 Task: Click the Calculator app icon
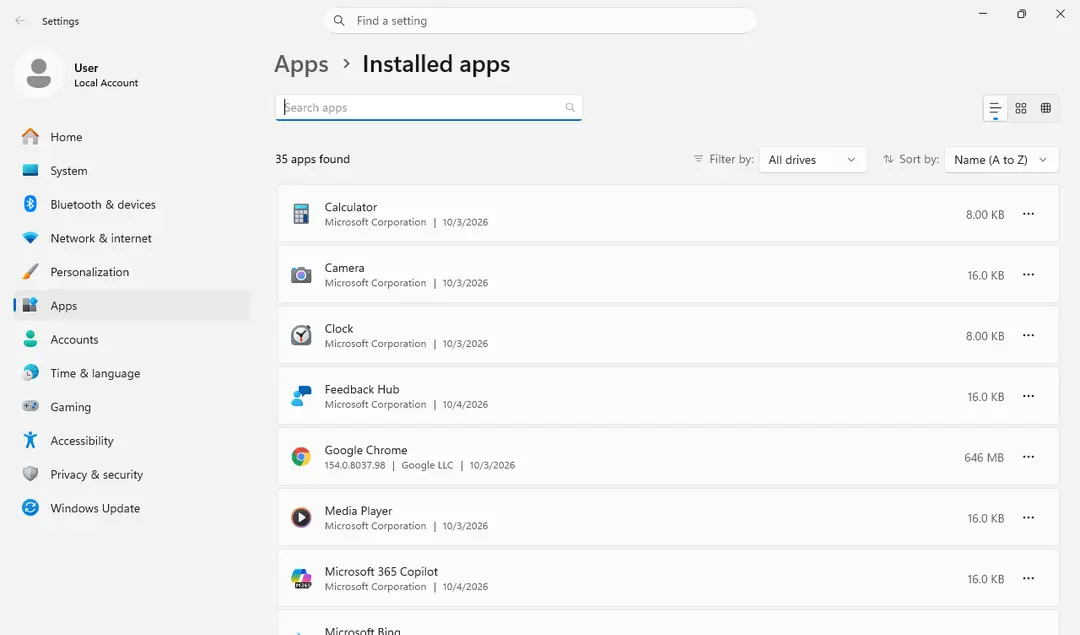click(301, 214)
